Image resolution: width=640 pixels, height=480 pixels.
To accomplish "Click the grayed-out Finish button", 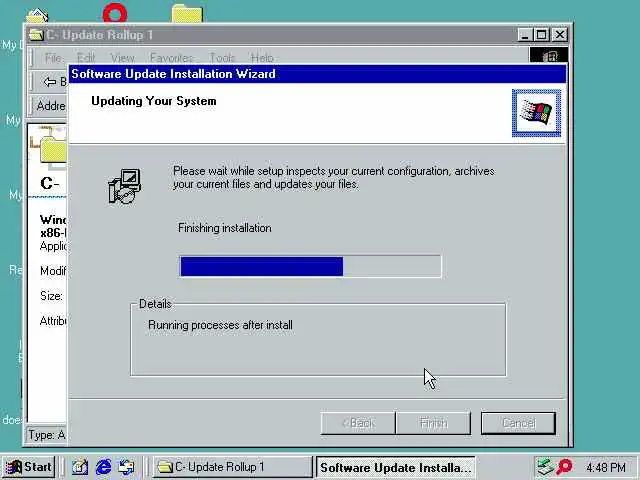I will (x=433, y=423).
